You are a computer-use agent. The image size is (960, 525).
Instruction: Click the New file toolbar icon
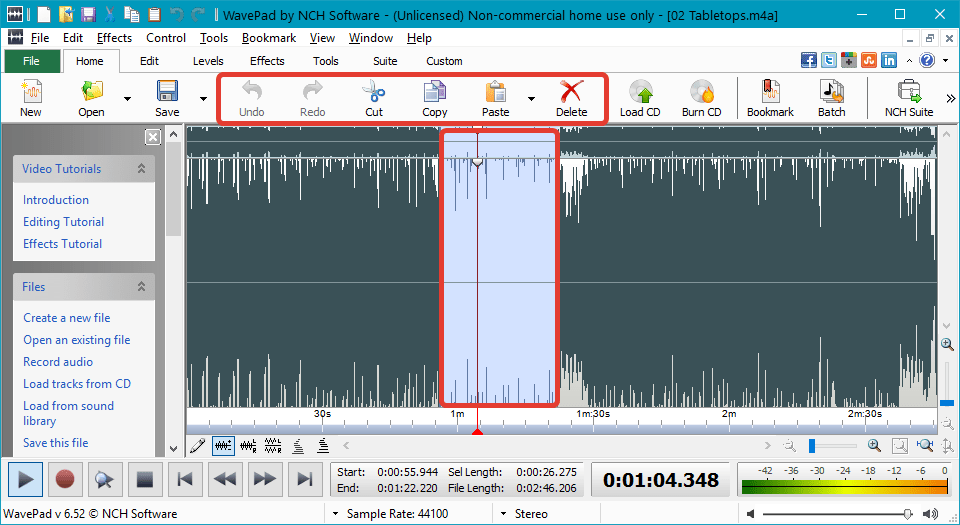point(31,92)
